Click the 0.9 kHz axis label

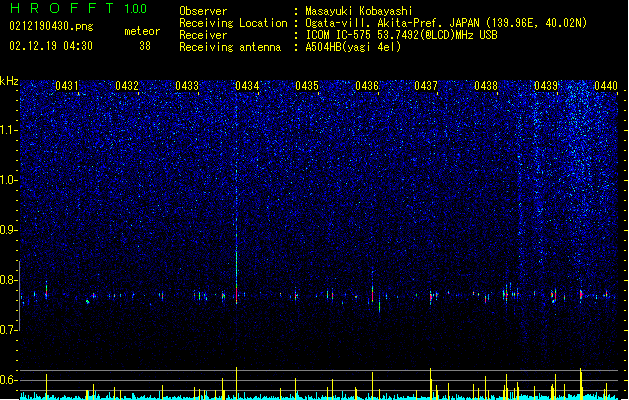[9, 230]
